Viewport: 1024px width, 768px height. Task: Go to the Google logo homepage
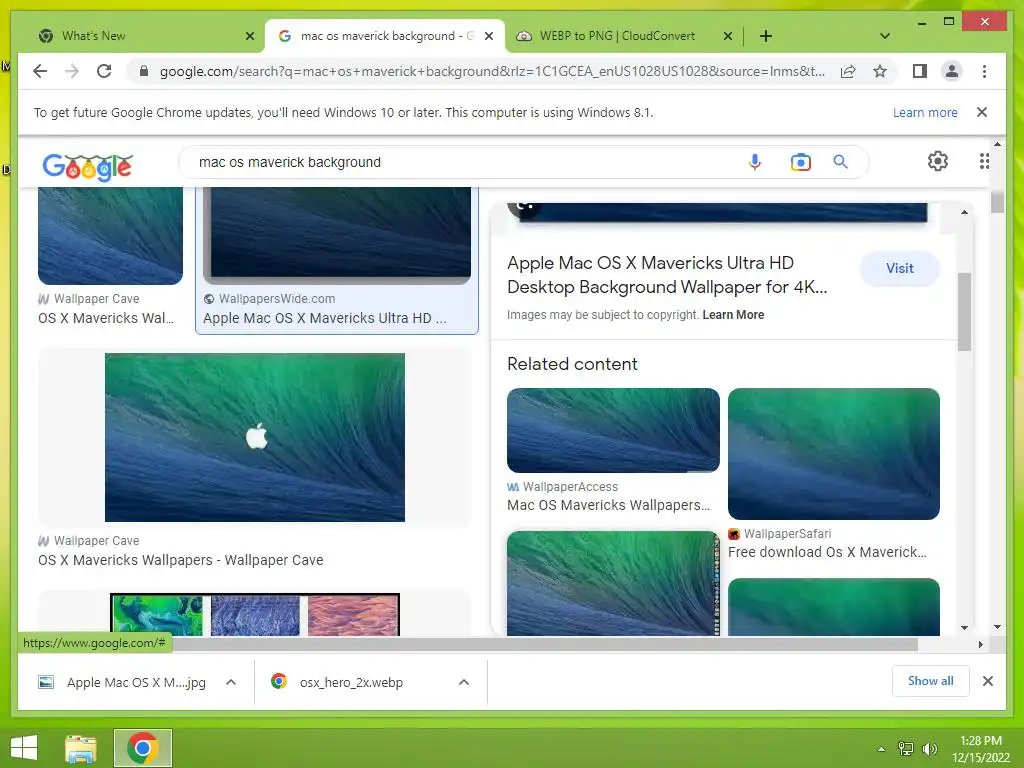(88, 167)
